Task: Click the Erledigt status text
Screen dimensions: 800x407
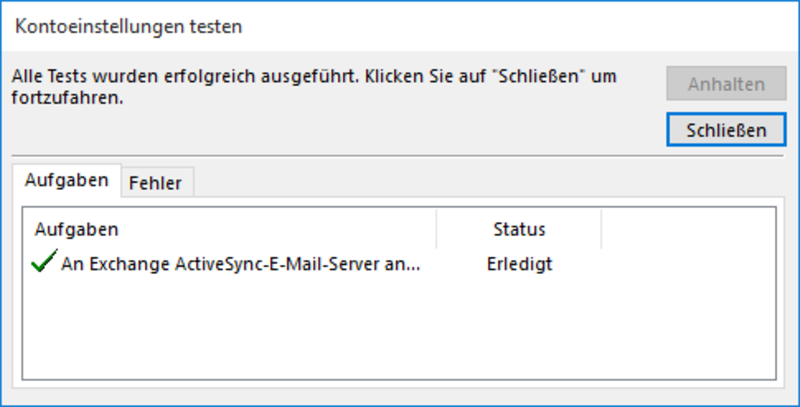Action: click(x=519, y=264)
